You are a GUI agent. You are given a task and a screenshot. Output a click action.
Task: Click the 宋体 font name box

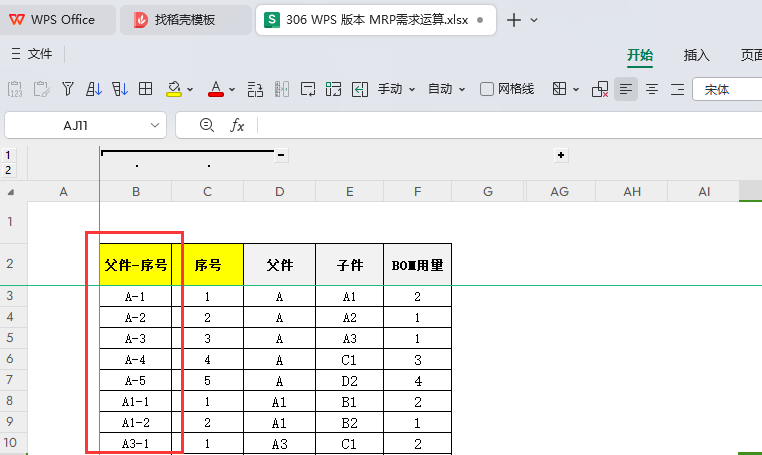click(x=727, y=89)
